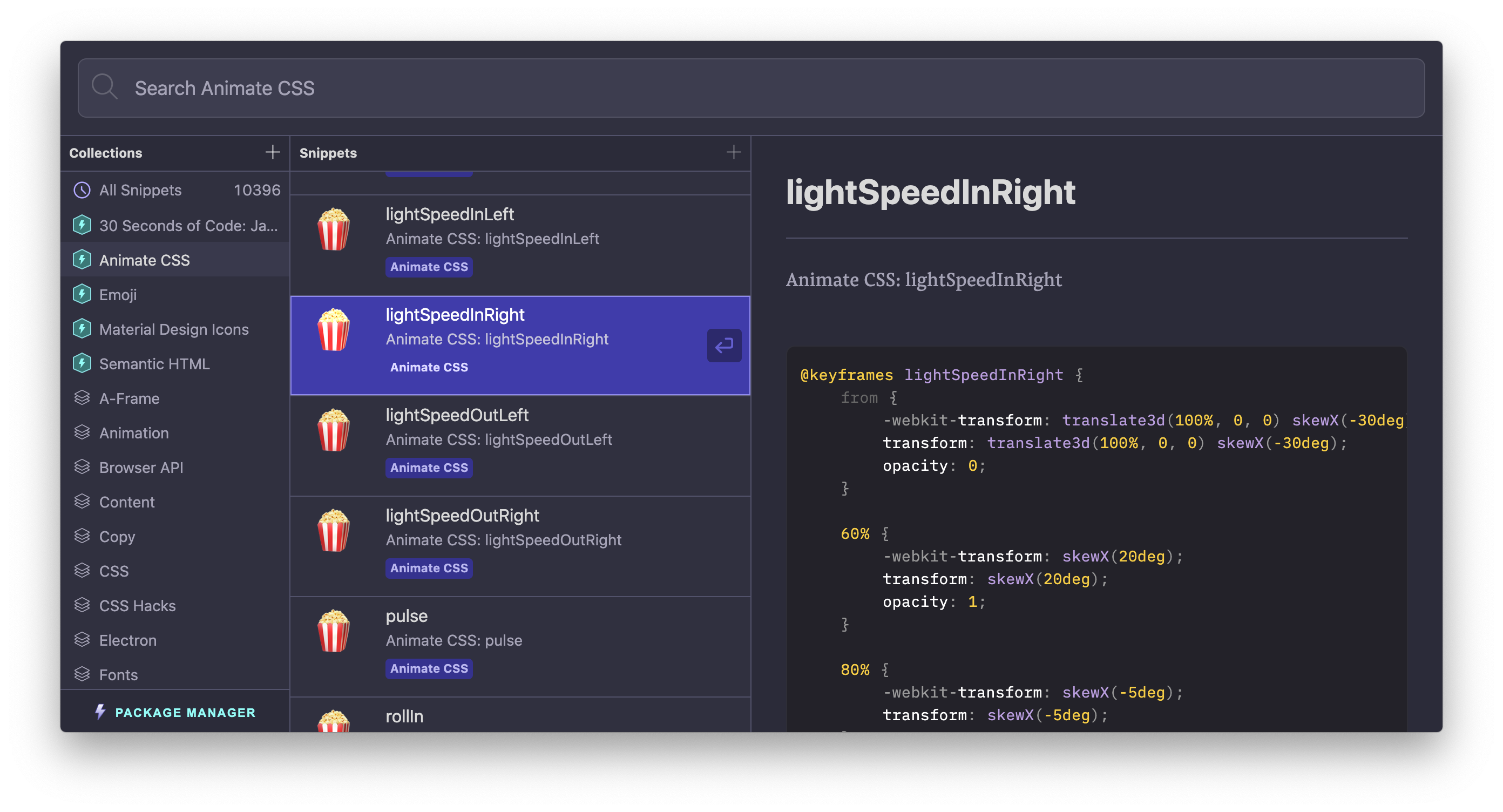Open 30 Seconds of Code collection
This screenshot has width=1503, height=812.
click(x=175, y=225)
